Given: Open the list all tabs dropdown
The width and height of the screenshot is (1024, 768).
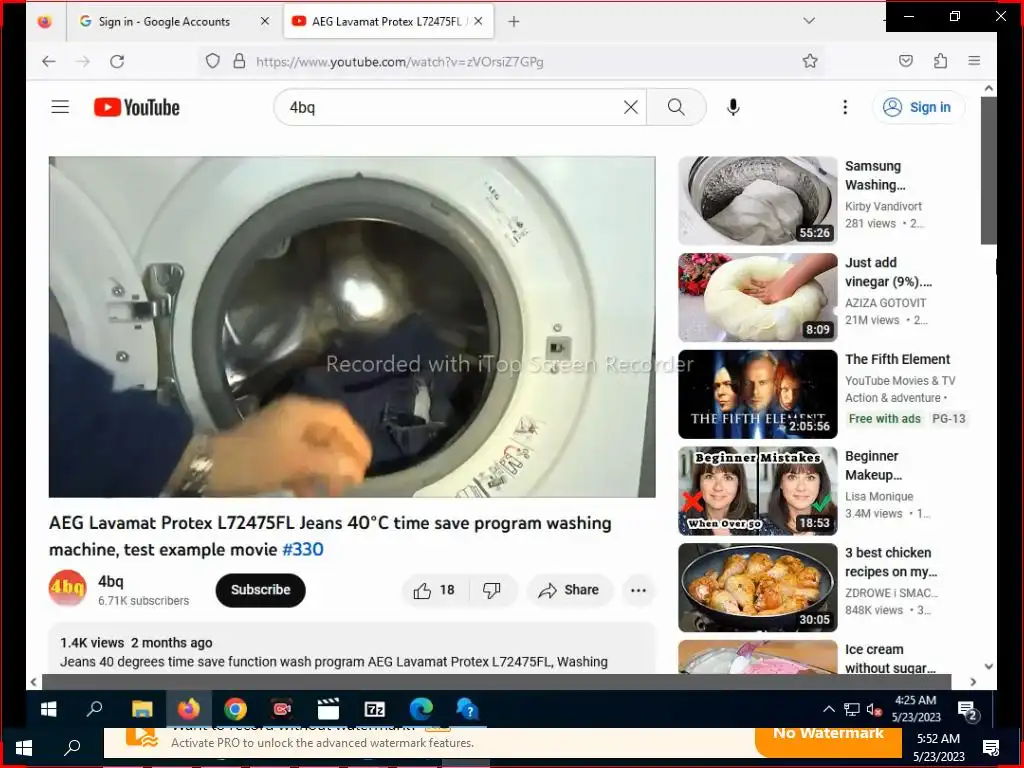Looking at the screenshot, I should pyautogui.click(x=809, y=21).
